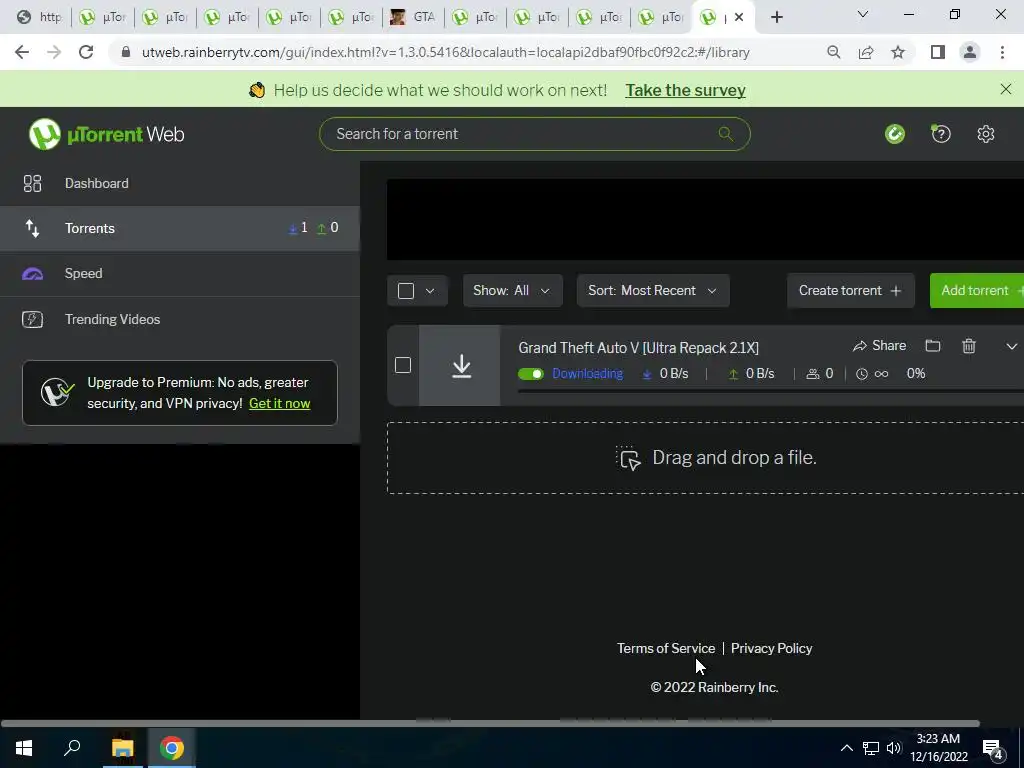Share the Grand Theft Auto V torrent
This screenshot has width=1024, height=768.
[879, 345]
